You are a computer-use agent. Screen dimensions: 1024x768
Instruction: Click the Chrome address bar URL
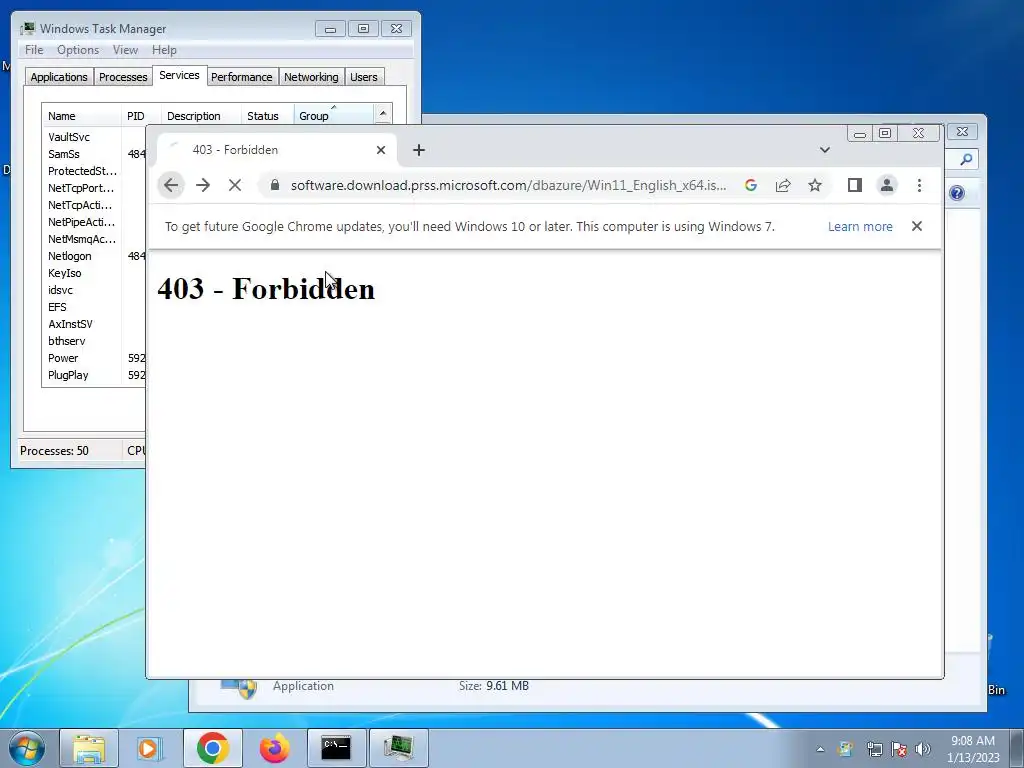[x=508, y=185]
